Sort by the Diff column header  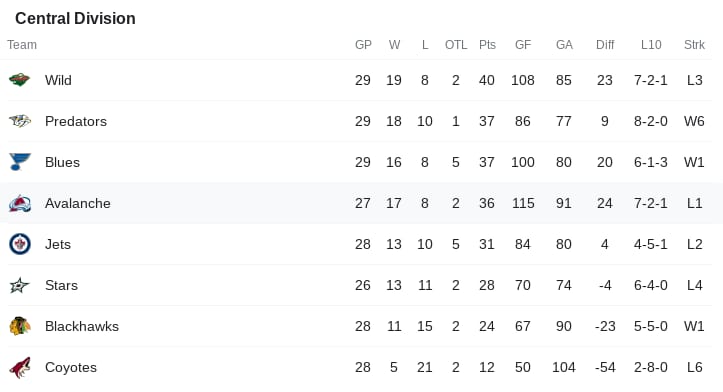(605, 45)
